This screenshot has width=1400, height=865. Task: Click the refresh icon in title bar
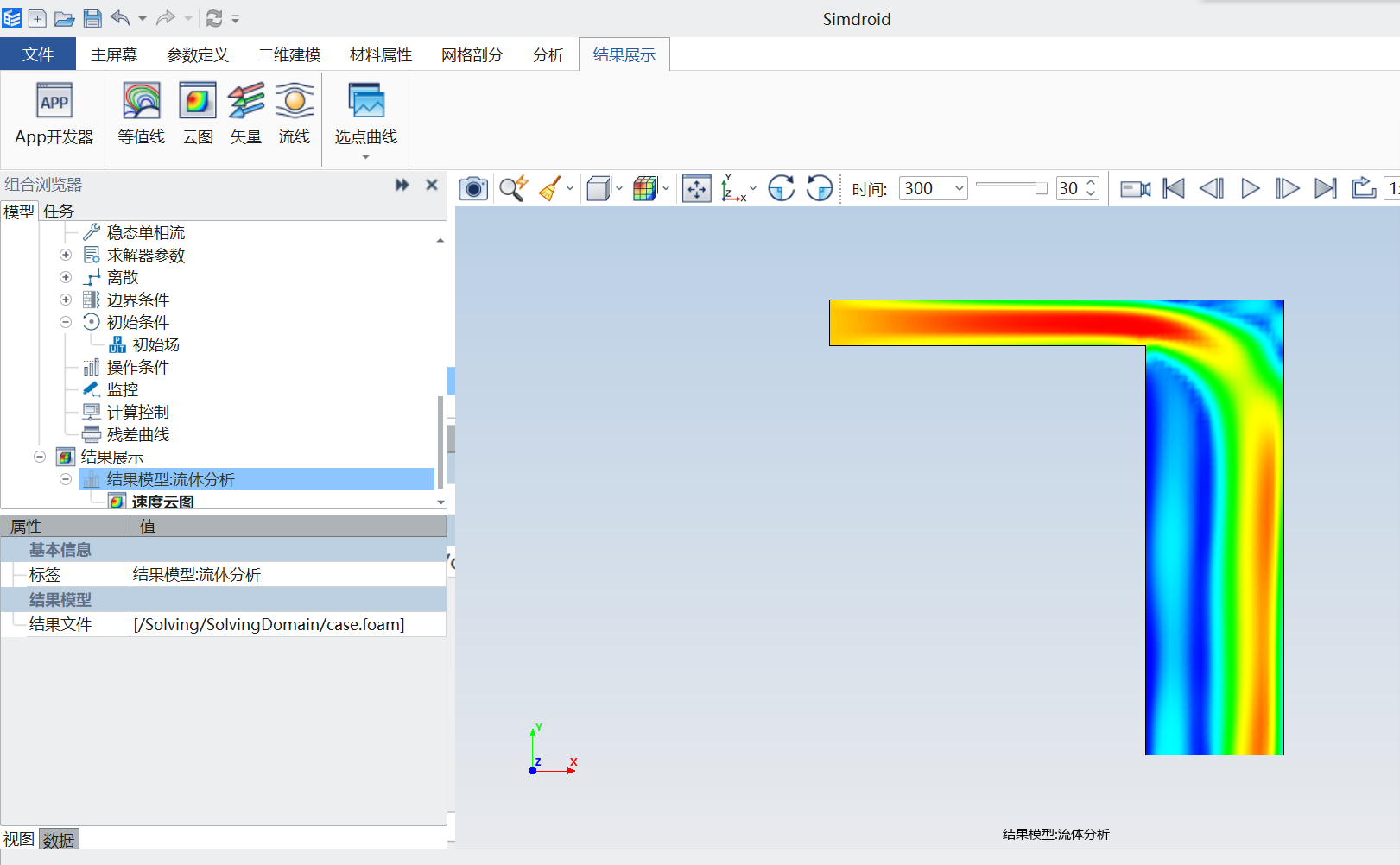214,18
